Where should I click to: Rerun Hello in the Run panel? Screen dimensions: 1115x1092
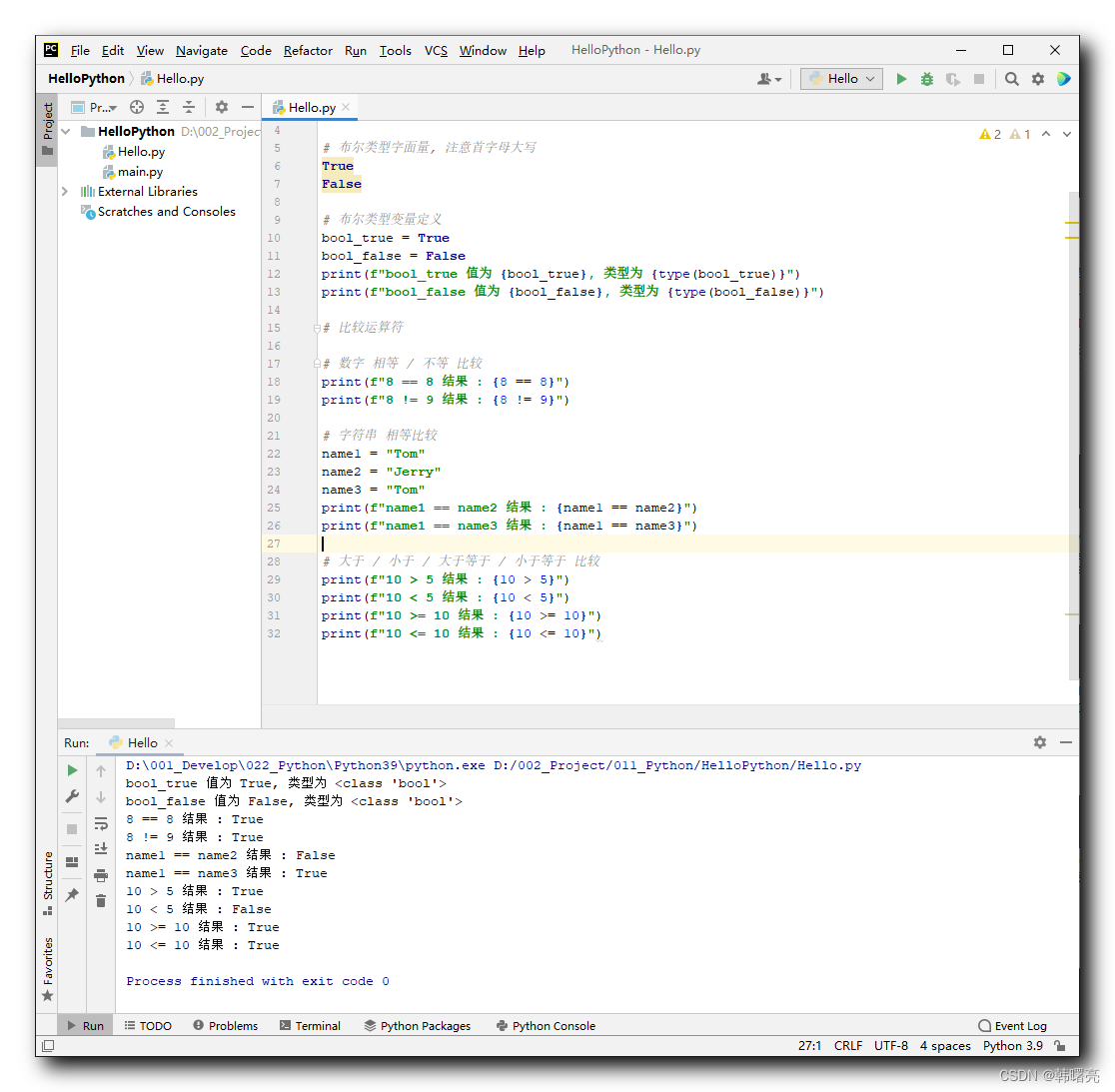pos(72,770)
